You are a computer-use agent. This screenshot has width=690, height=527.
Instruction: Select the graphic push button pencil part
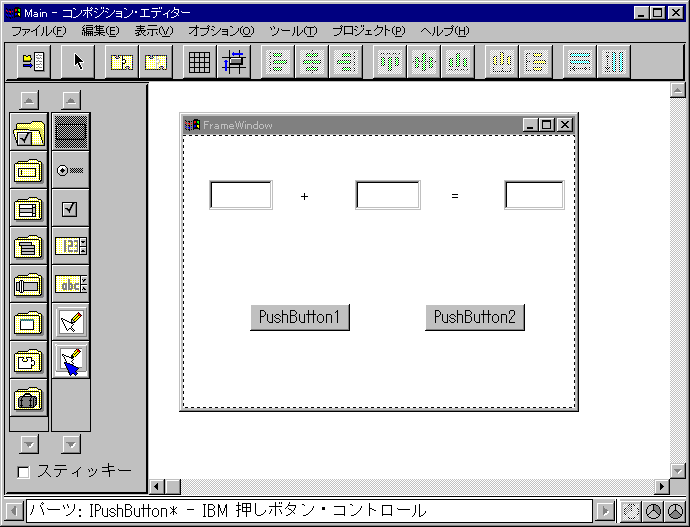coord(71,322)
